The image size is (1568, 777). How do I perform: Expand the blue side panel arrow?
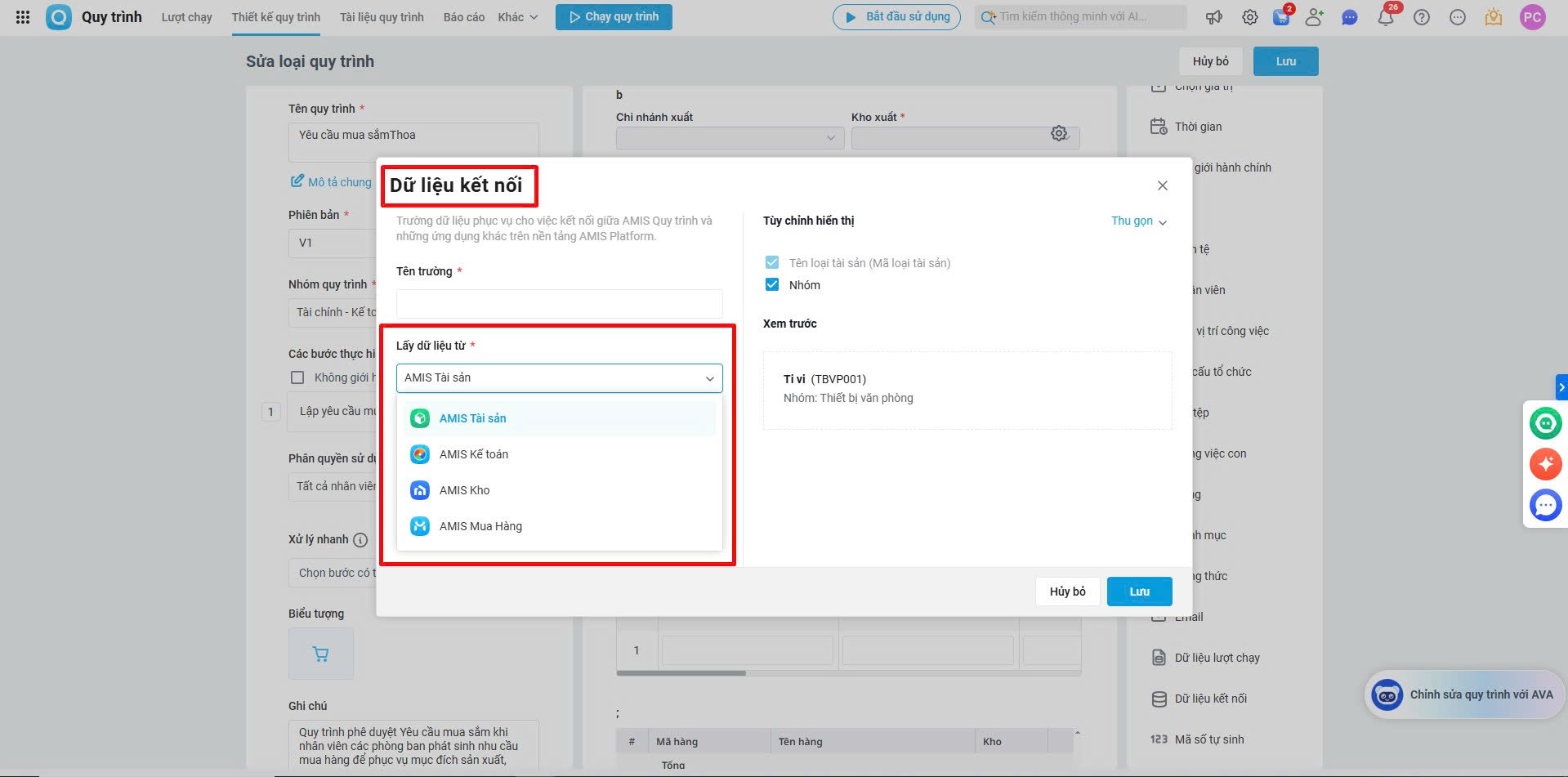click(1561, 386)
